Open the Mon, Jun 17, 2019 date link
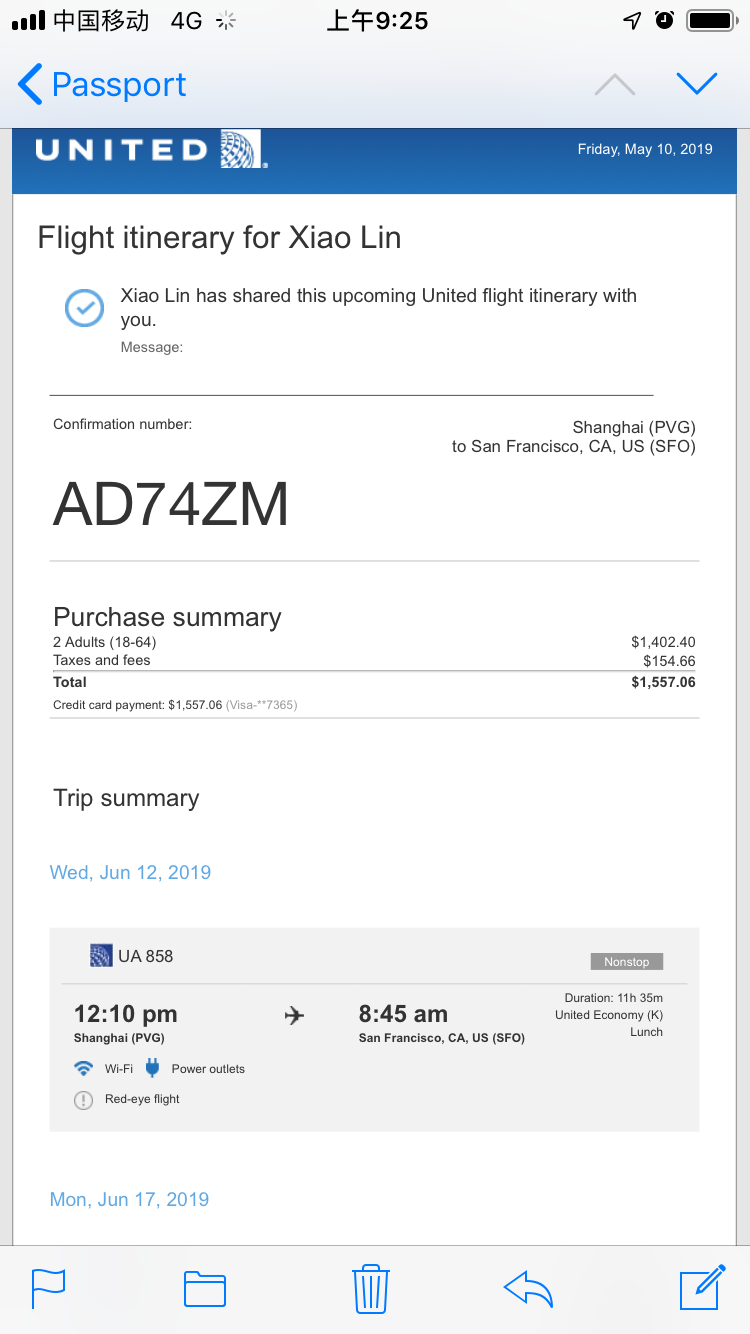750x1334 pixels. (129, 1199)
